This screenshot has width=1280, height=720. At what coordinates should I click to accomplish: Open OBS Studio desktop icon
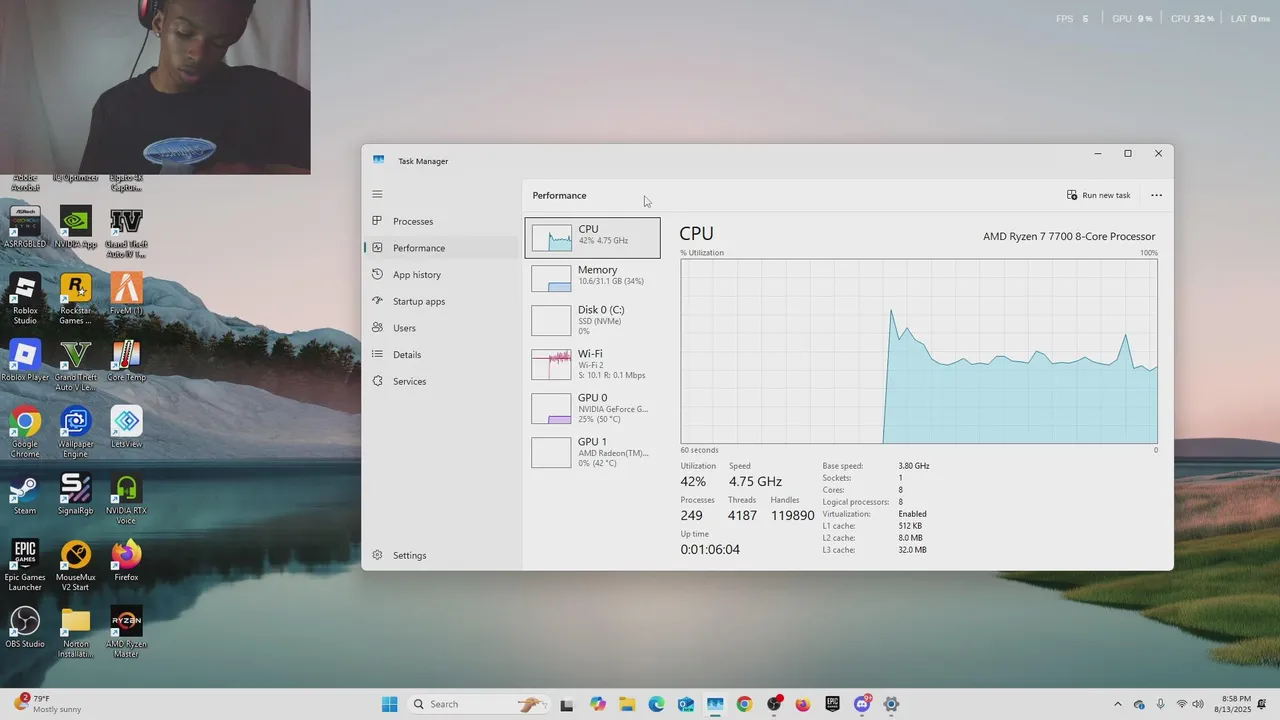tap(25, 627)
